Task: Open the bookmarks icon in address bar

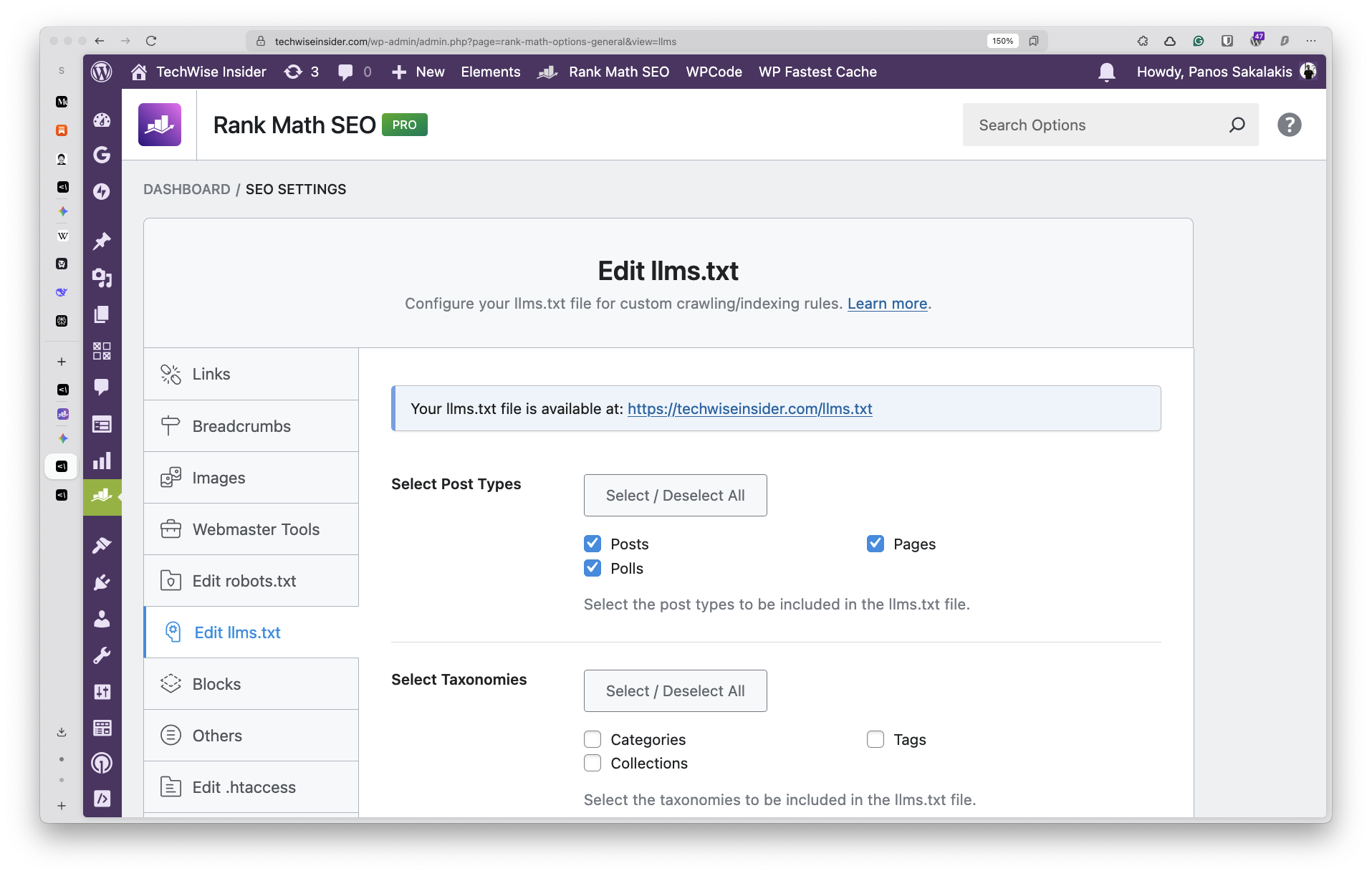Action: tap(1033, 41)
